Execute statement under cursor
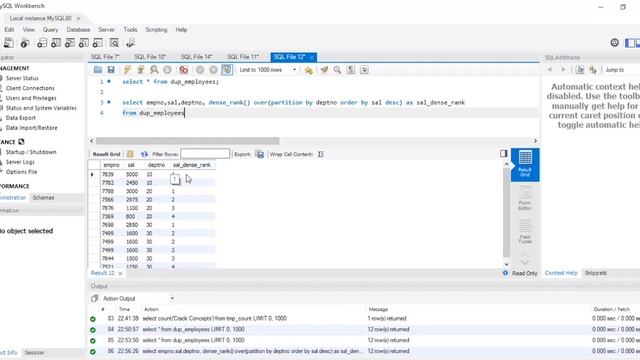 point(141,70)
